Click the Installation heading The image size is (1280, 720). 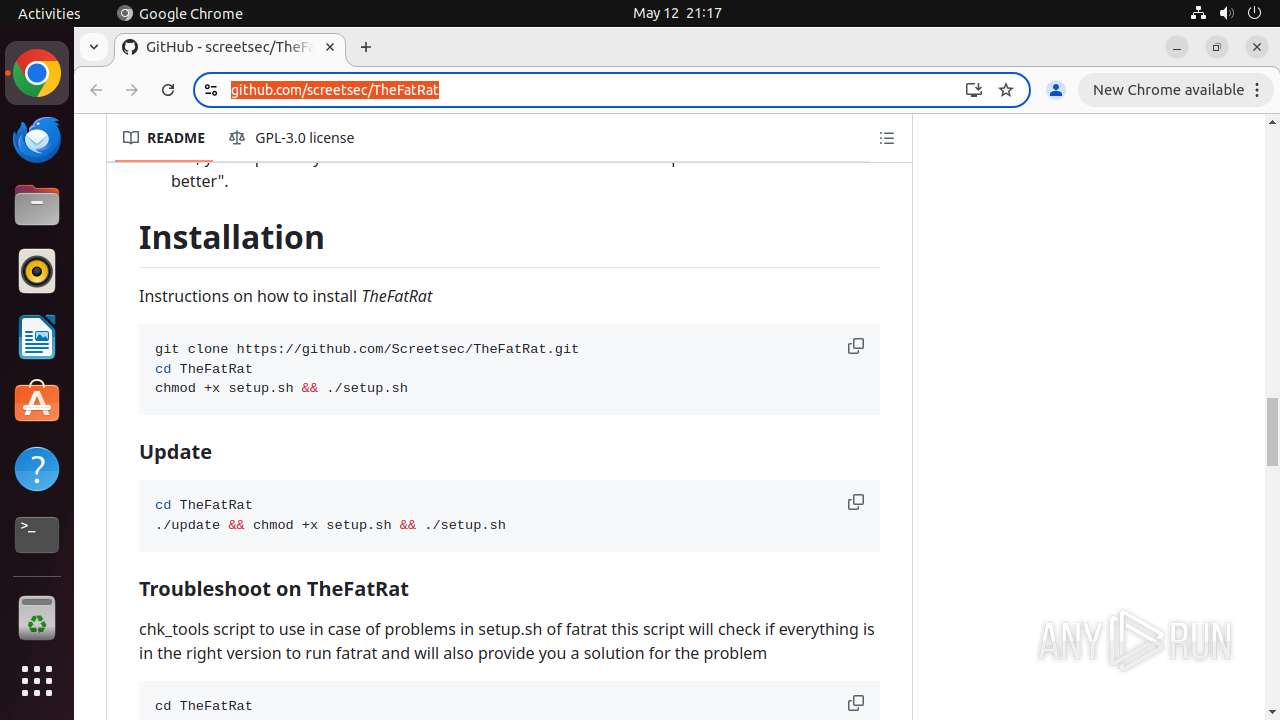[231, 237]
